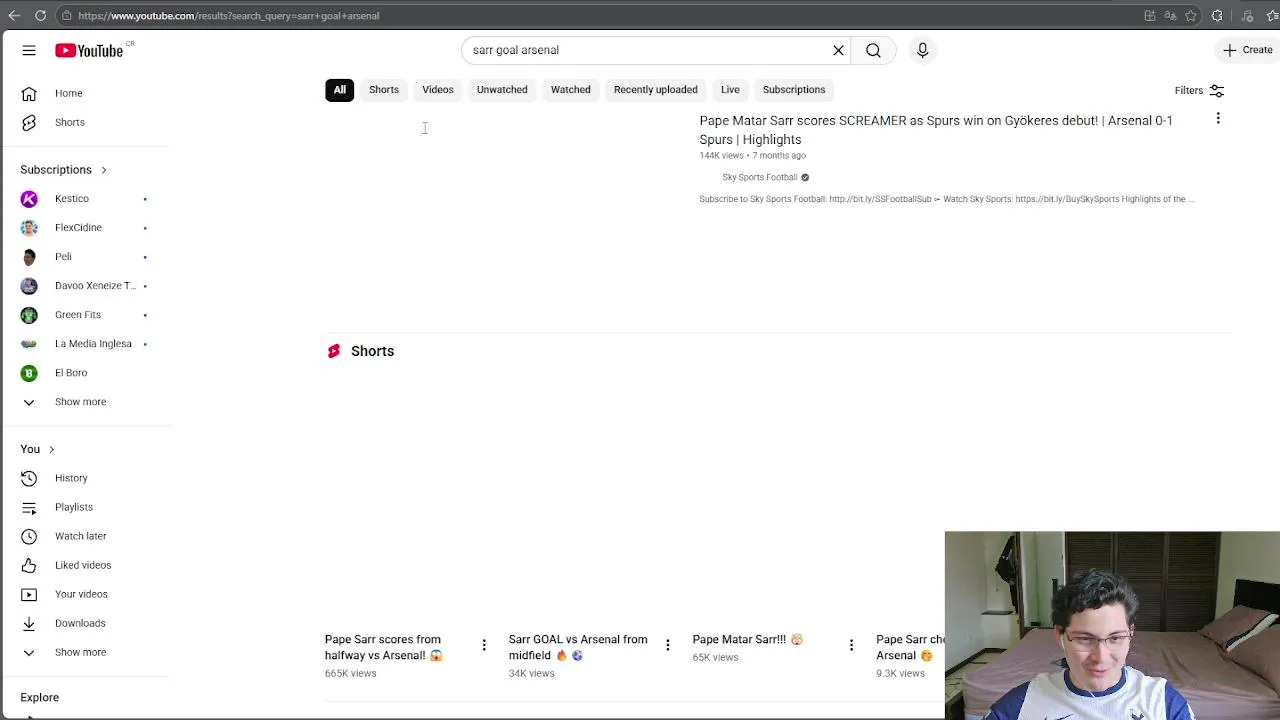Open short 'Pape Sarr scores from halfway'
Image resolution: width=1280 pixels, height=720 pixels.
tap(383, 647)
